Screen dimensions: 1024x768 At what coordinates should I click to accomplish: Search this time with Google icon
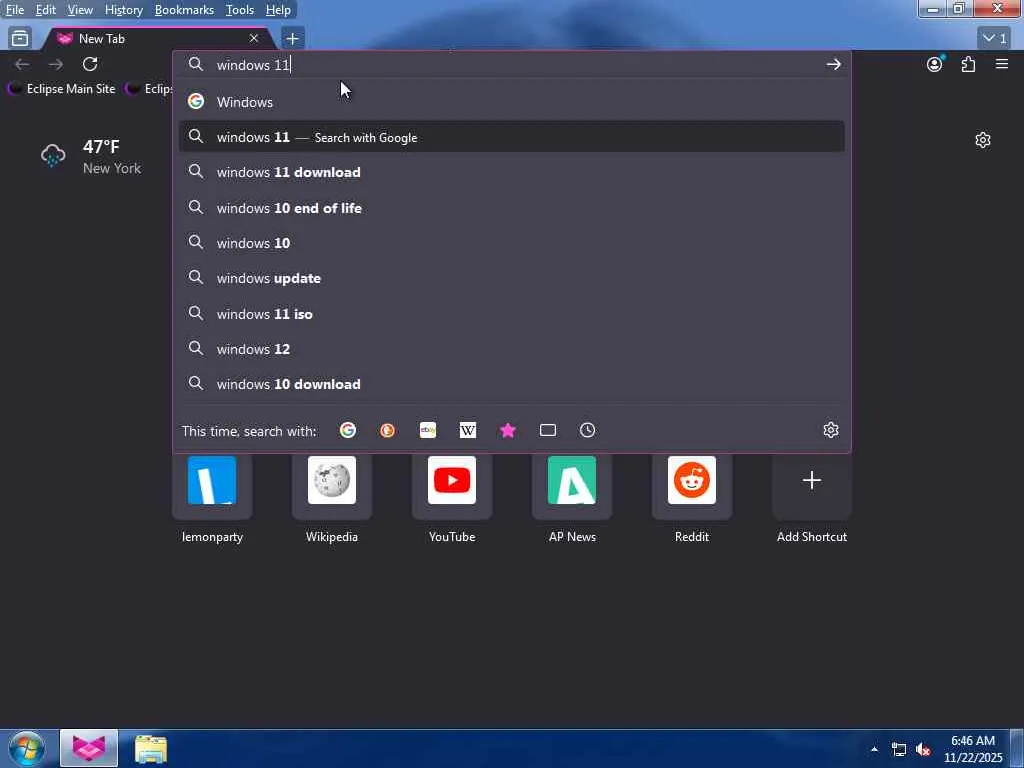[347, 430]
